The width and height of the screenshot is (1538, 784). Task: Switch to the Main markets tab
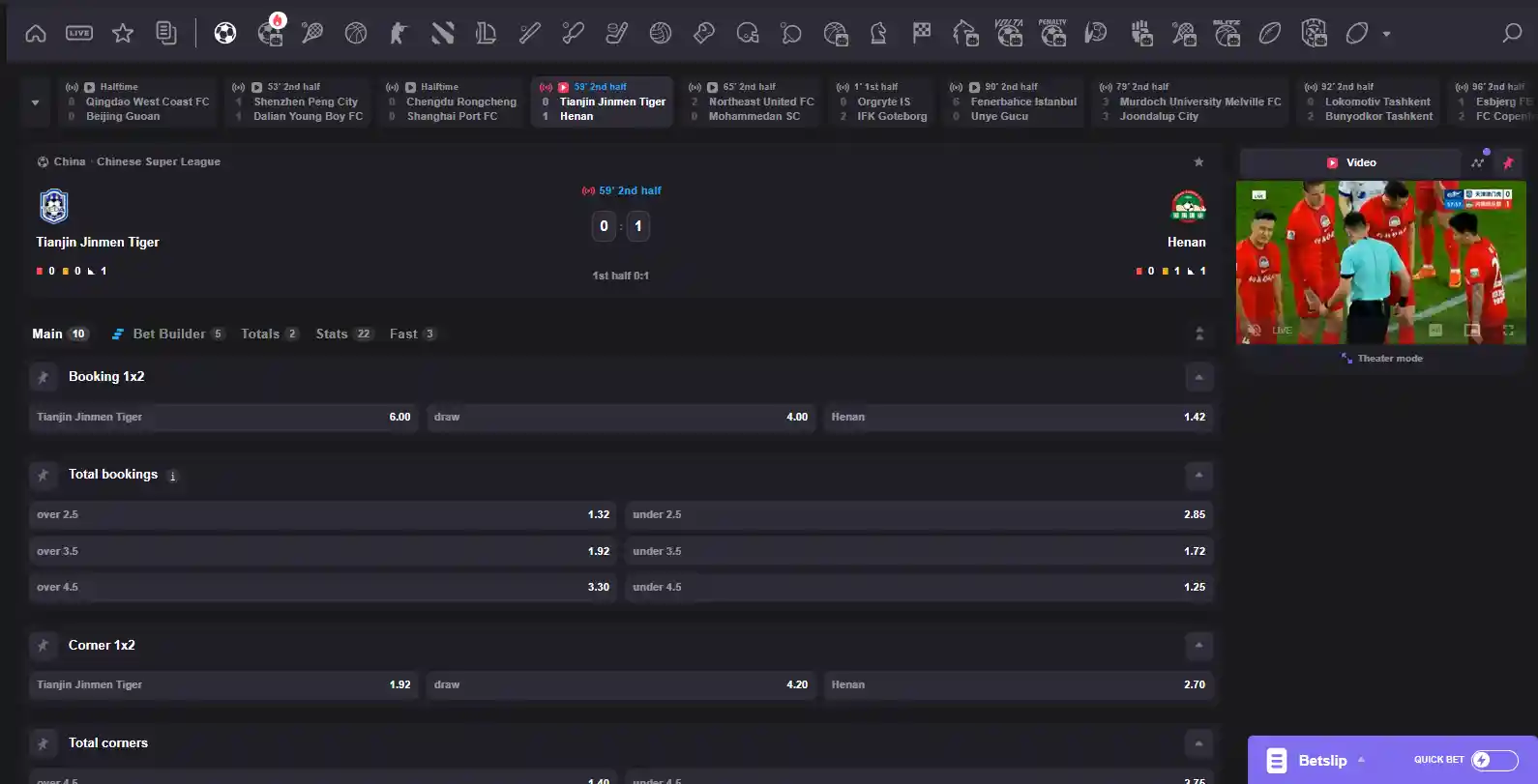60,334
